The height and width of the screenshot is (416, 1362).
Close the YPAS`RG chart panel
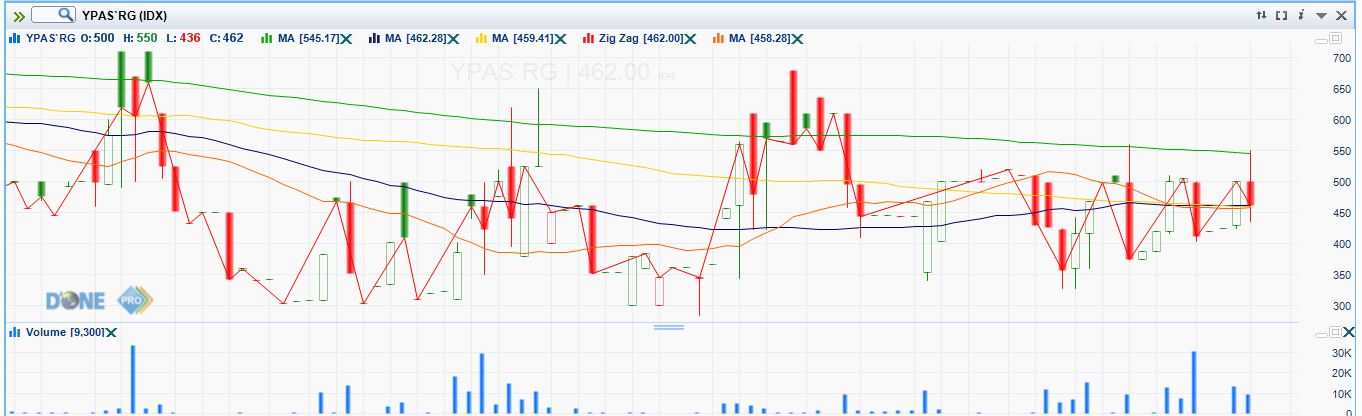tap(1341, 15)
